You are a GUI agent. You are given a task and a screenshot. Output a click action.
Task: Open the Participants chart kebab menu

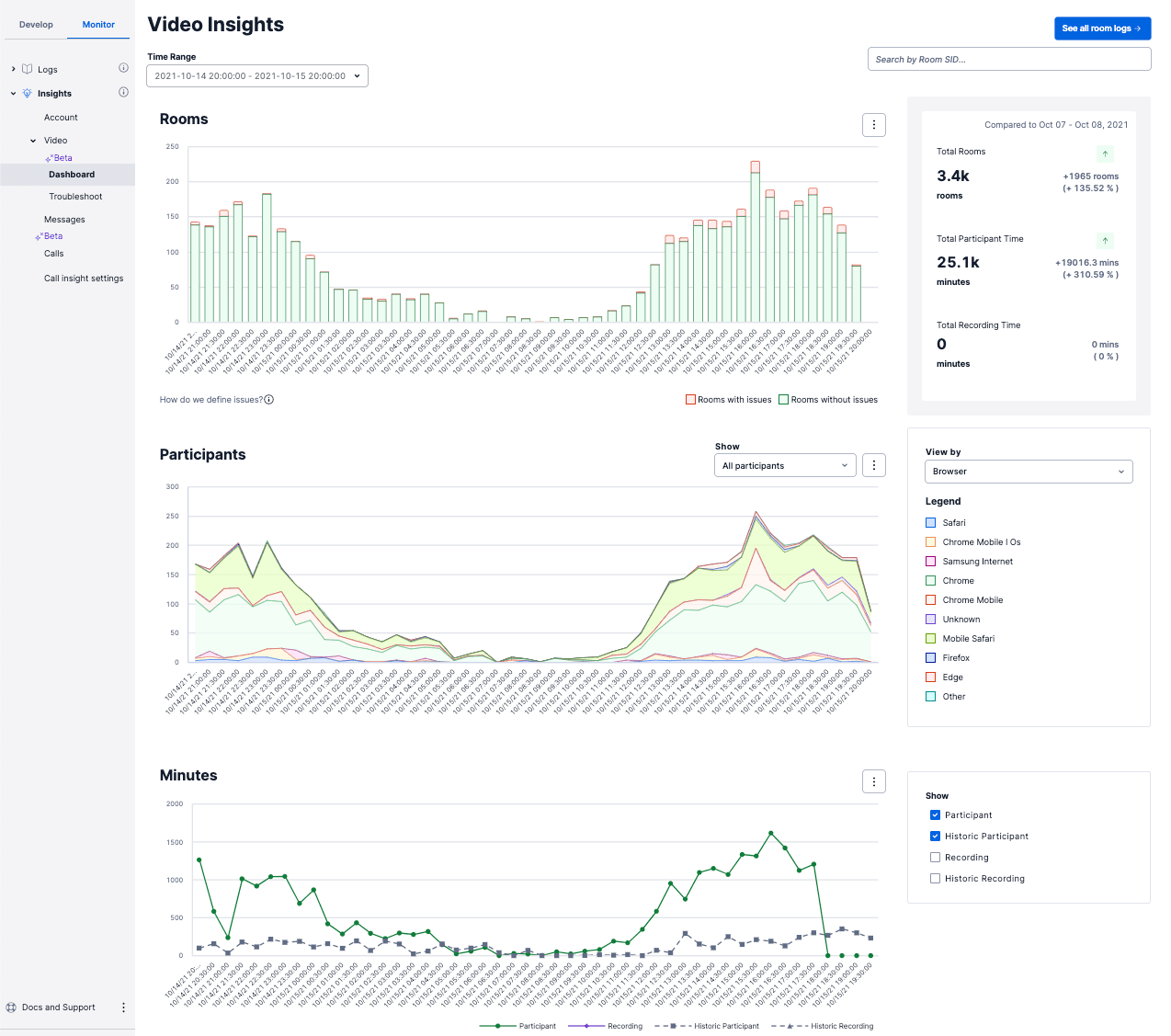click(x=873, y=465)
